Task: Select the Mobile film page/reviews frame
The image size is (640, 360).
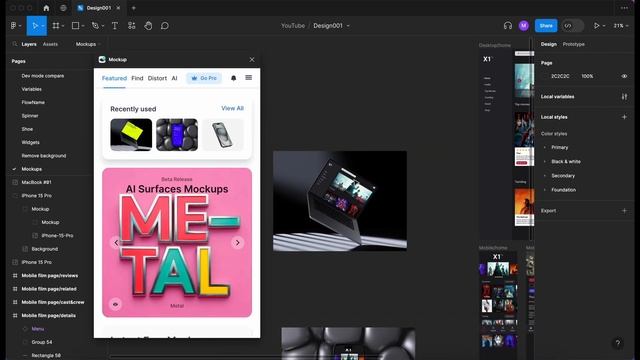Action: pos(49,276)
